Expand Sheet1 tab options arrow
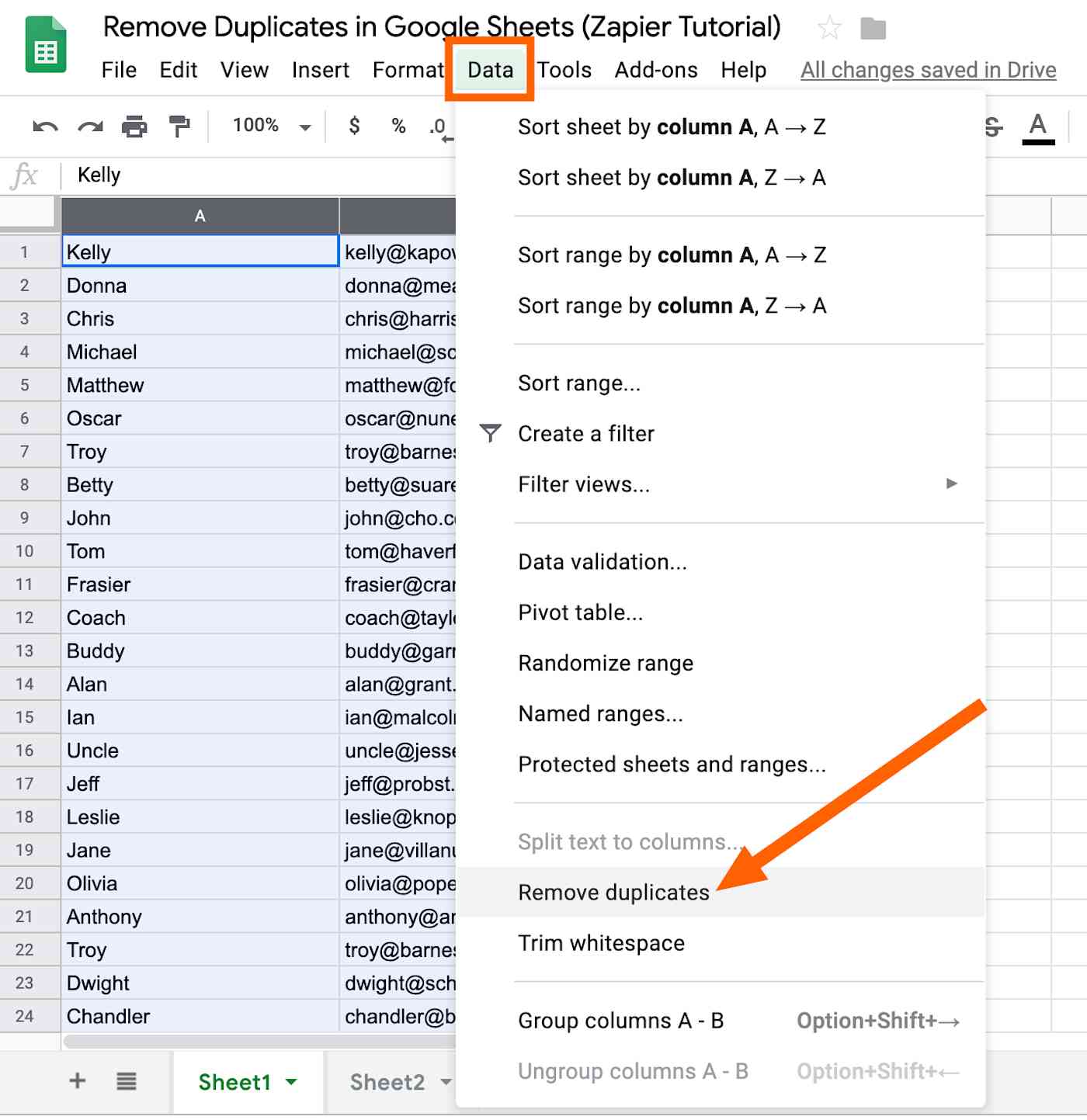The width and height of the screenshot is (1087, 1120). pos(291,1082)
